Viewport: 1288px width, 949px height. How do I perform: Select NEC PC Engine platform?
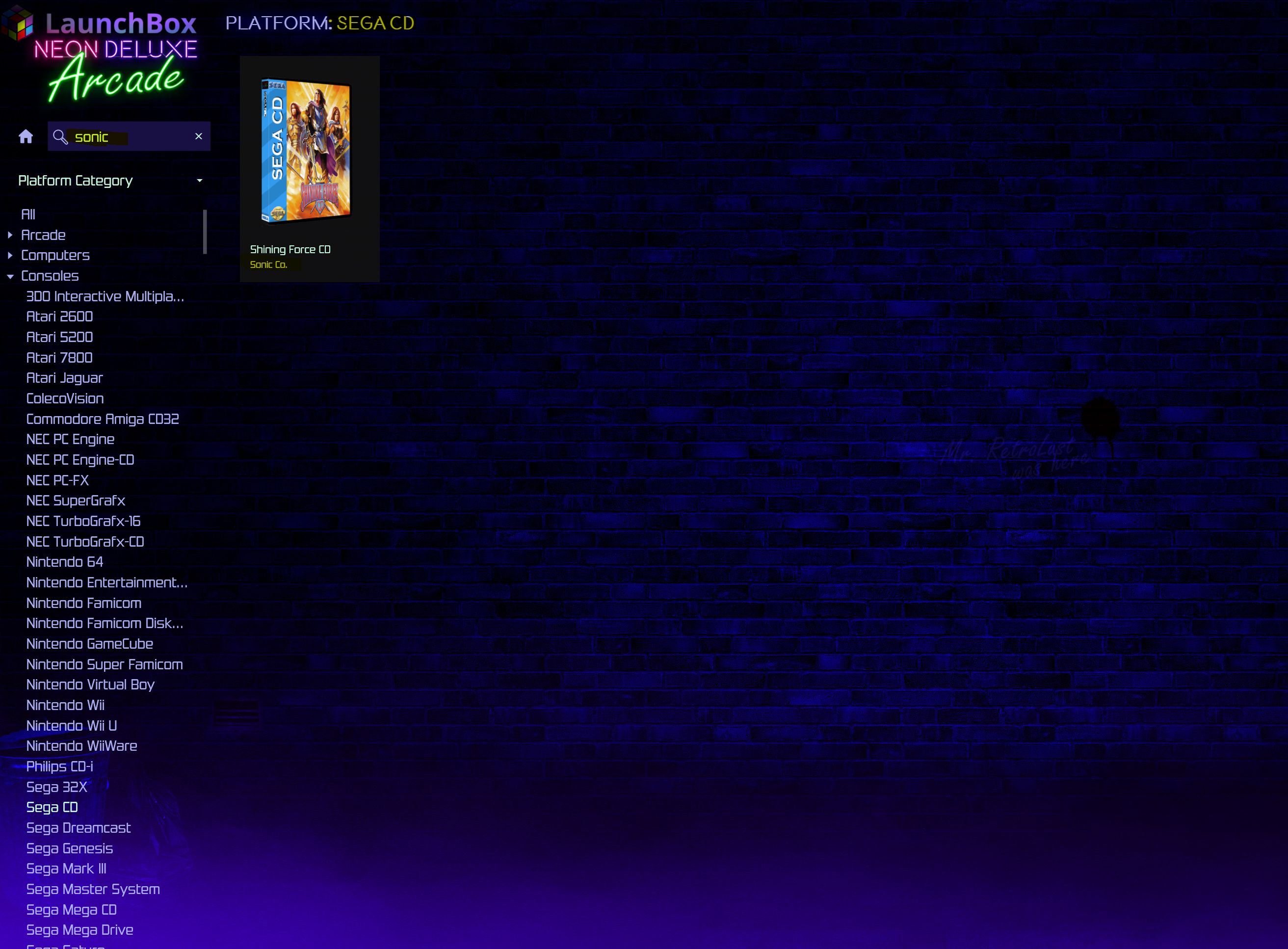point(70,440)
